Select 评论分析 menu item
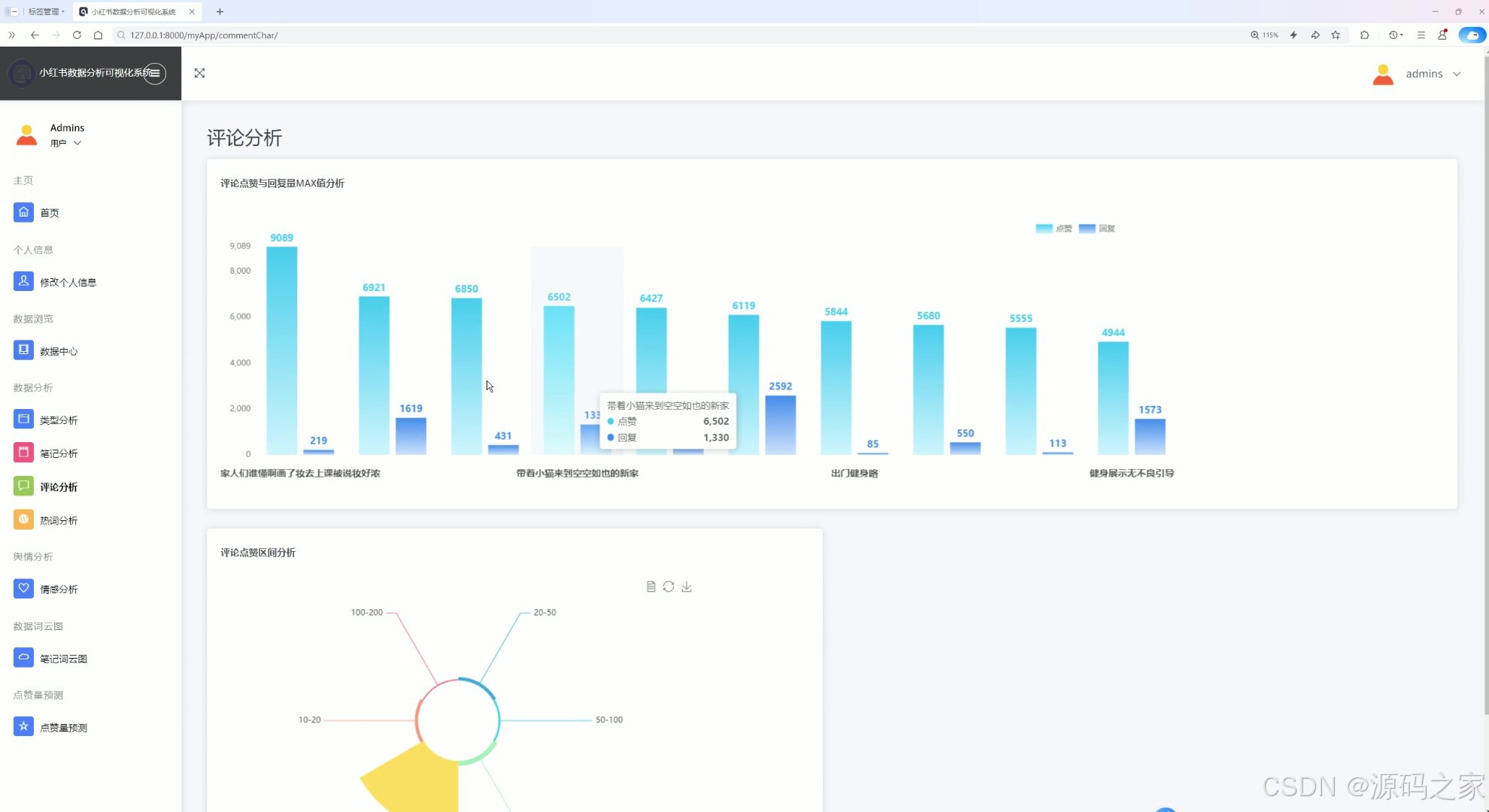The height and width of the screenshot is (812, 1489). 59,487
